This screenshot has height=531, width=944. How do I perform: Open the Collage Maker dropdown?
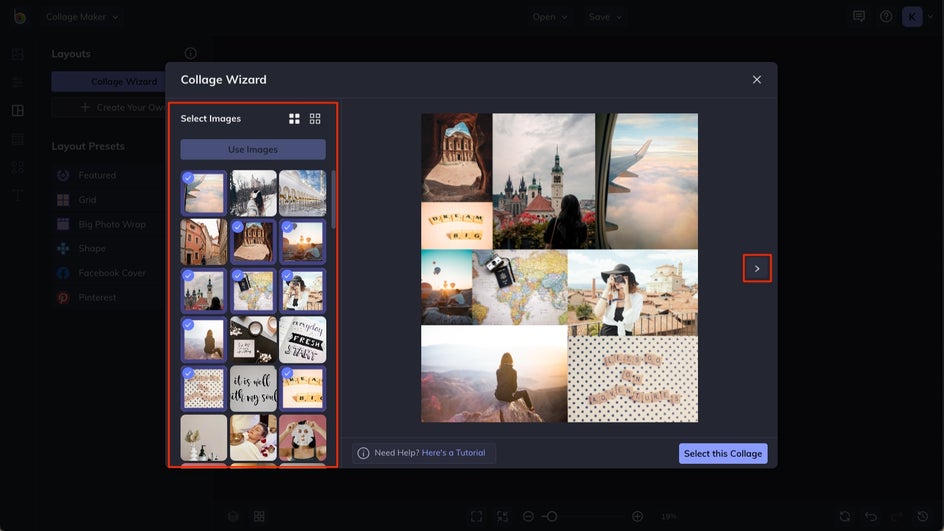tap(82, 17)
